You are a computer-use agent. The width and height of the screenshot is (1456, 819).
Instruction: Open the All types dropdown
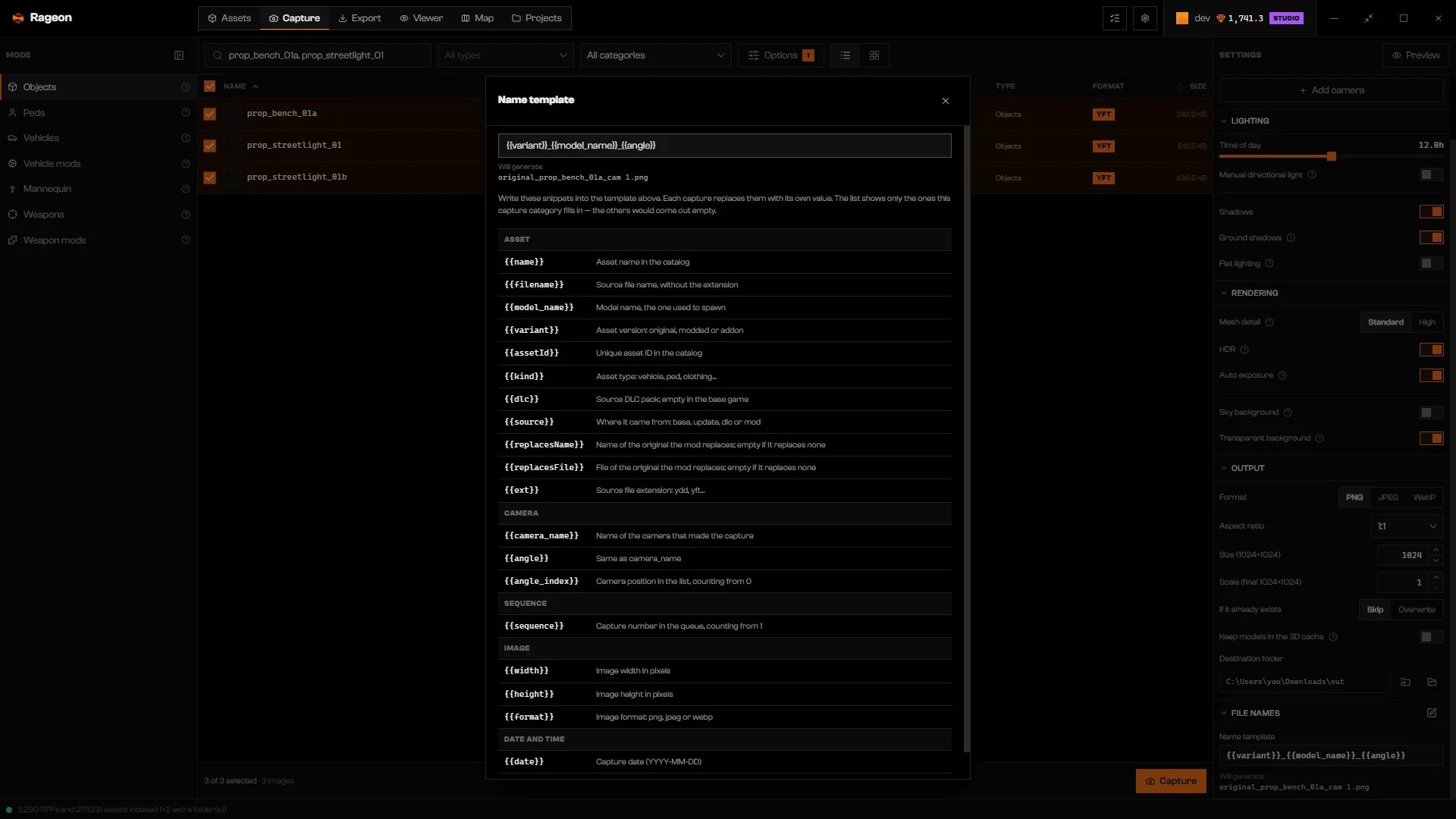505,55
